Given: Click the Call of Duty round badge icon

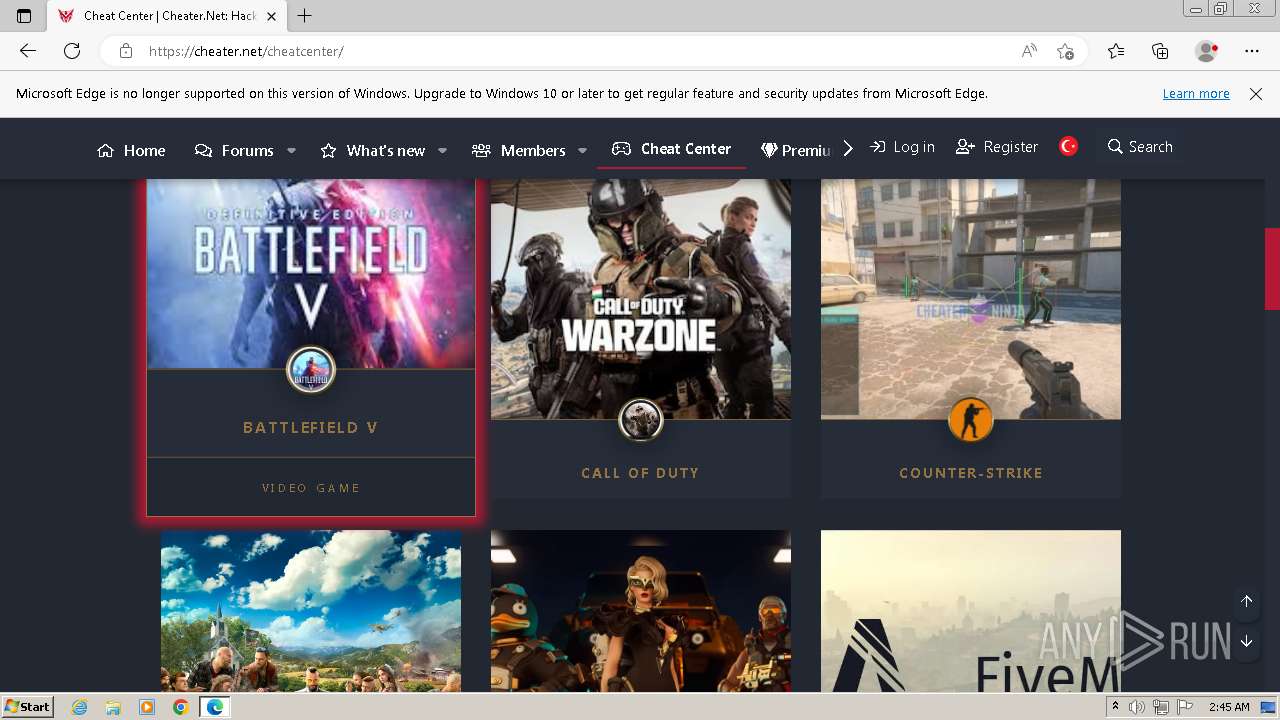Looking at the screenshot, I should click(x=641, y=420).
